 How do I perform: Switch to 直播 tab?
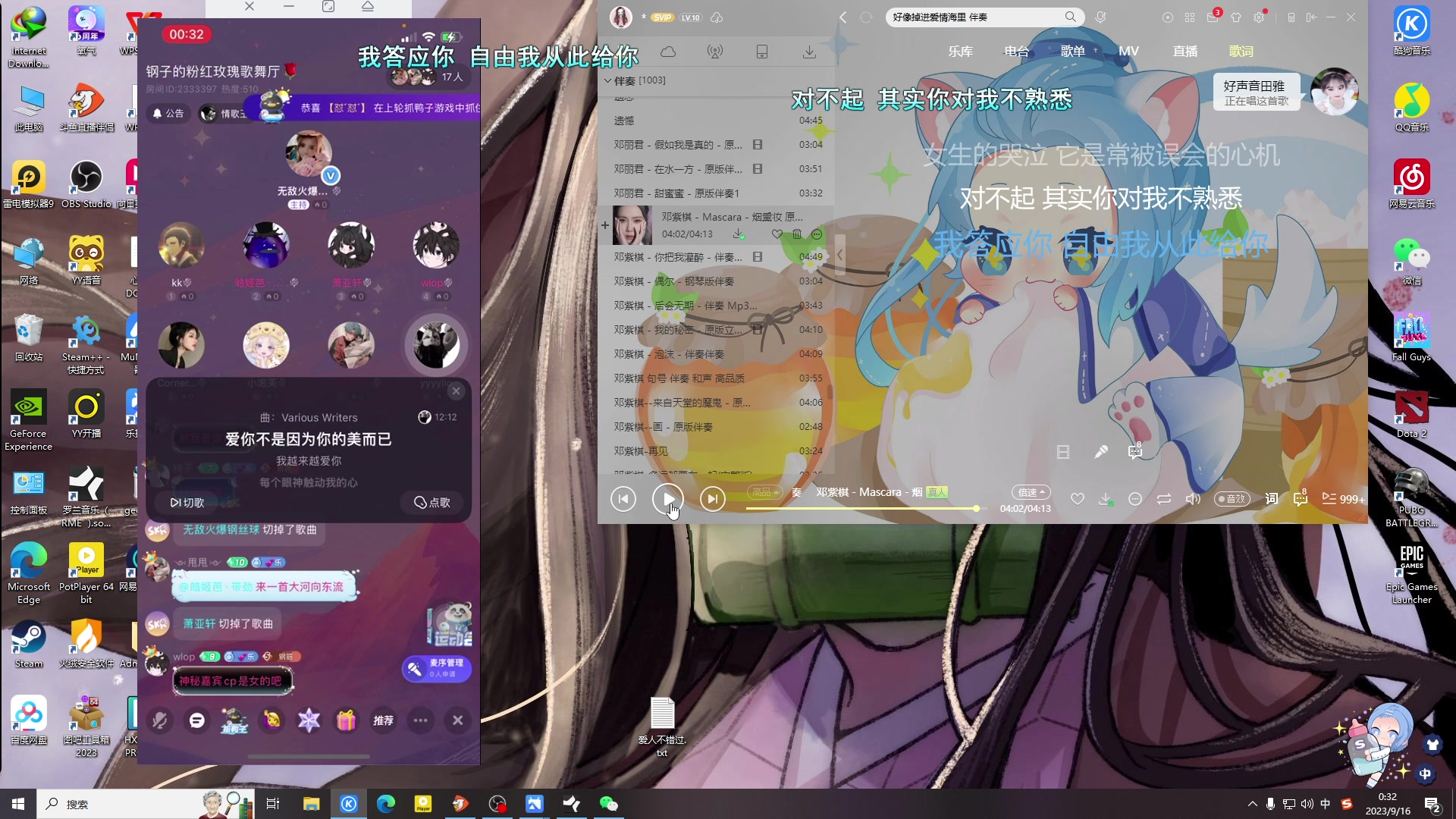[1185, 52]
